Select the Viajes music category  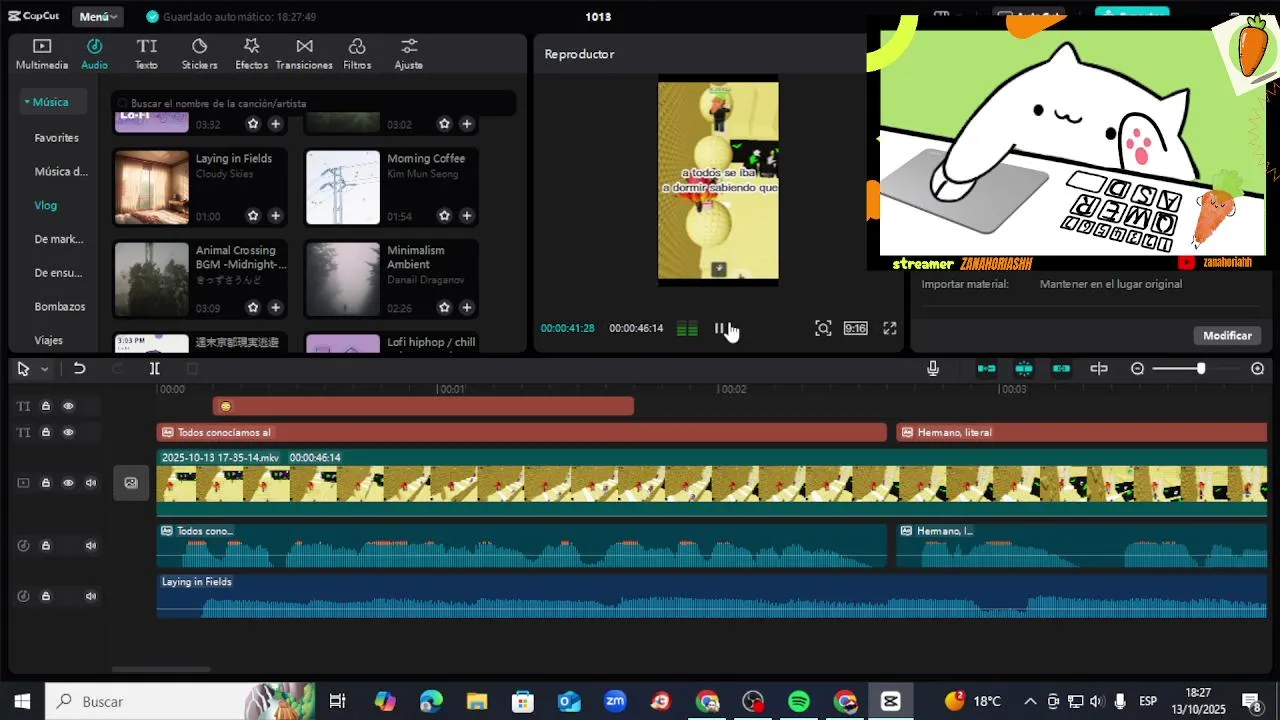tap(48, 341)
